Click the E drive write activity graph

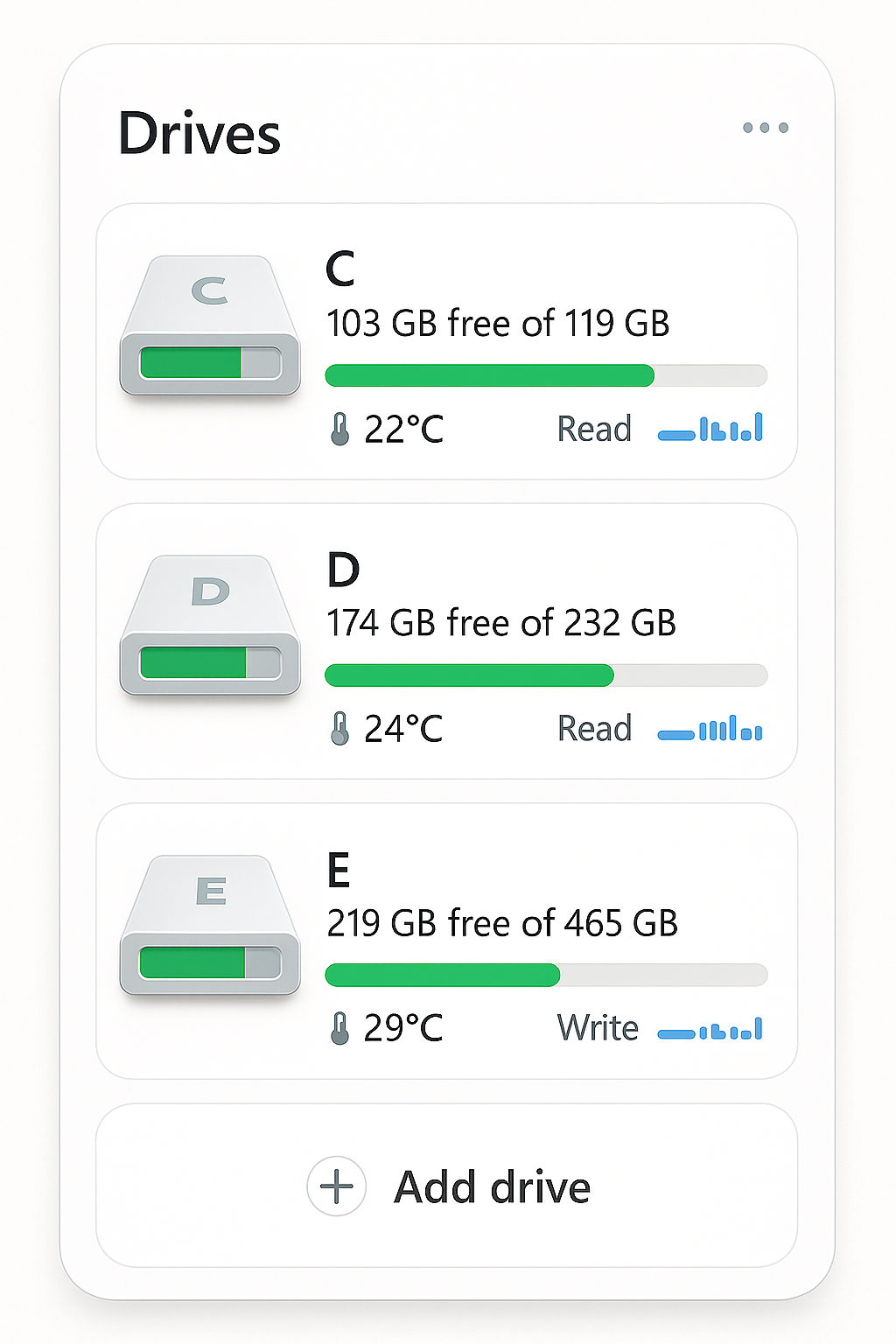click(710, 1030)
